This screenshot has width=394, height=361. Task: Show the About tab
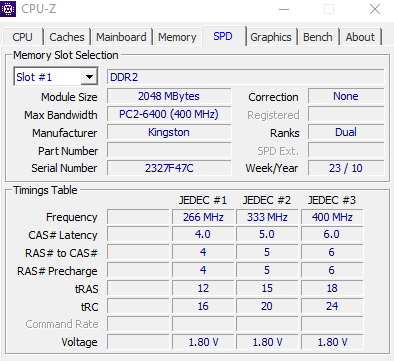360,37
